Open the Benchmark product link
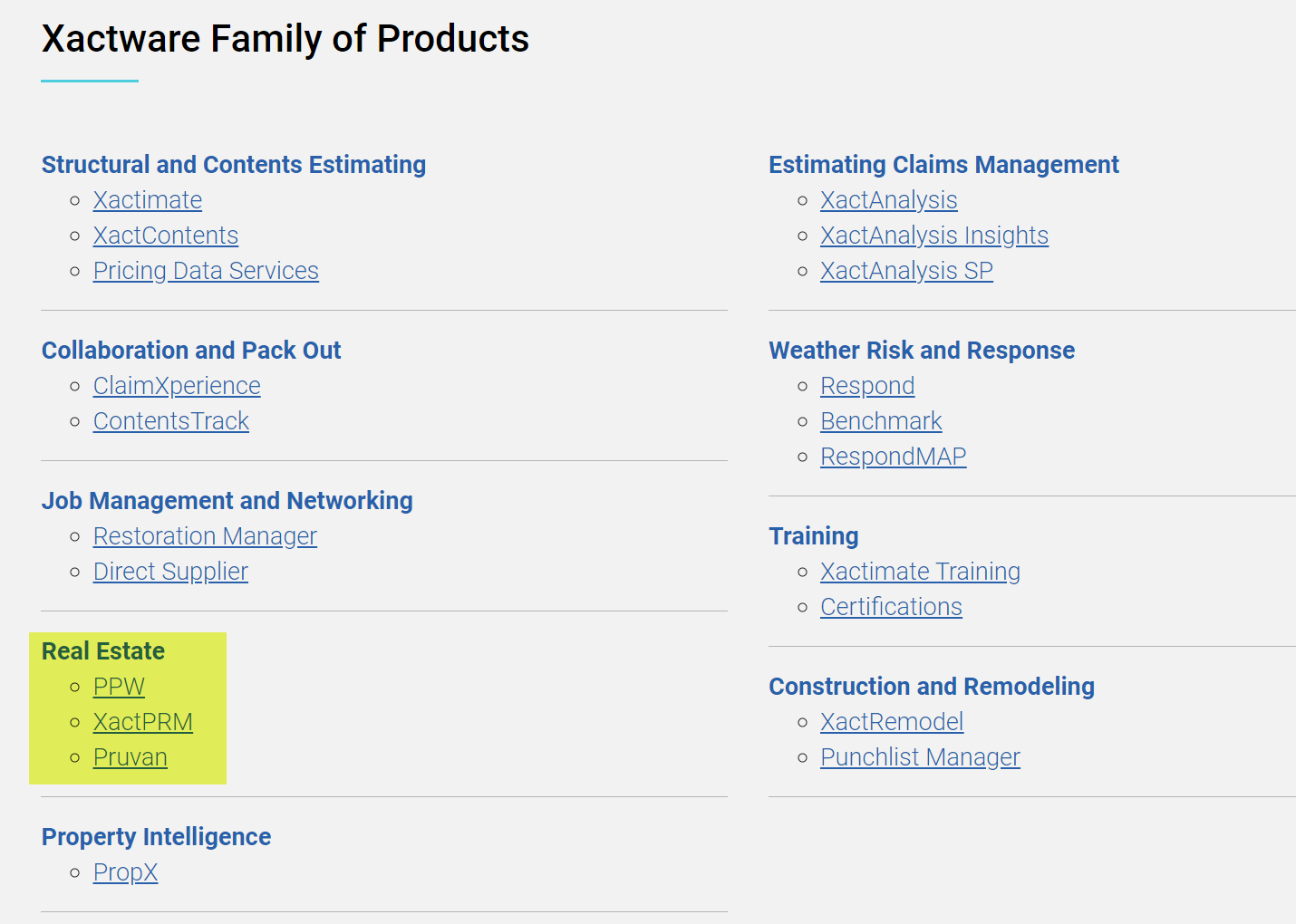Viewport: 1296px width, 924px height. 881,421
